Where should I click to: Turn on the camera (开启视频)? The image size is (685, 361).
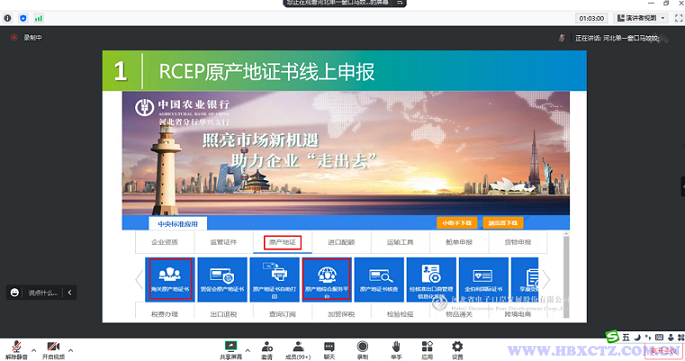click(53, 350)
